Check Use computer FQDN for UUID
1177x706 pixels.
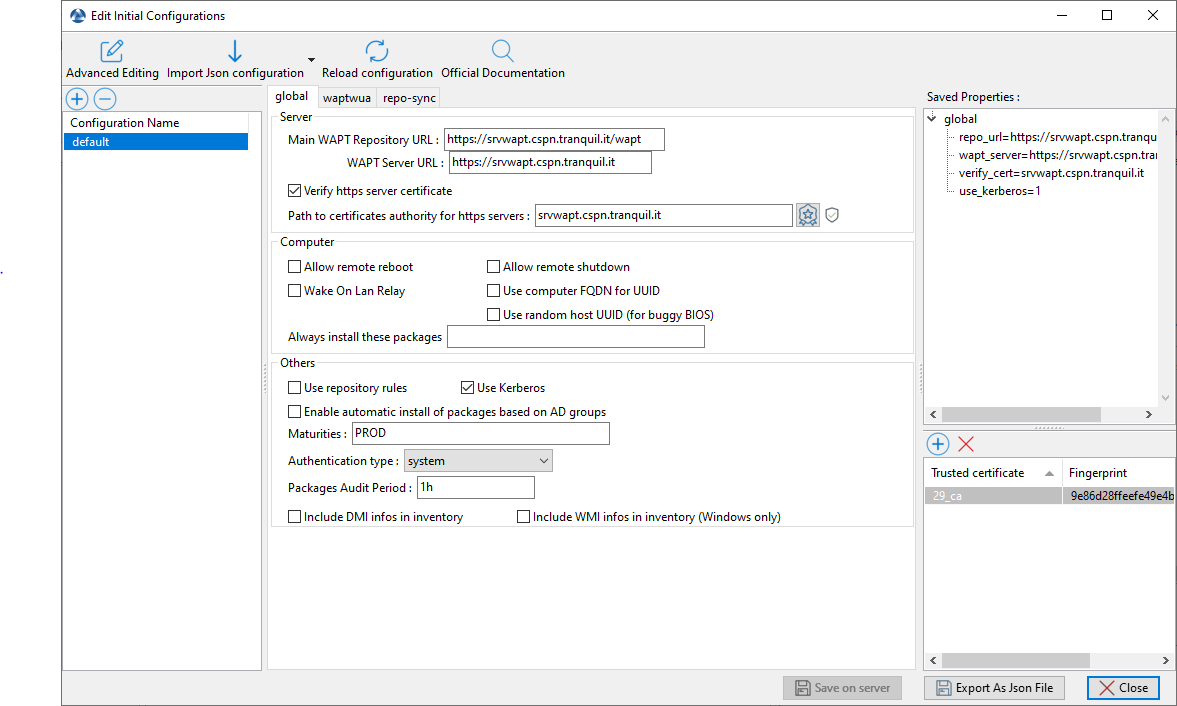[x=493, y=290]
